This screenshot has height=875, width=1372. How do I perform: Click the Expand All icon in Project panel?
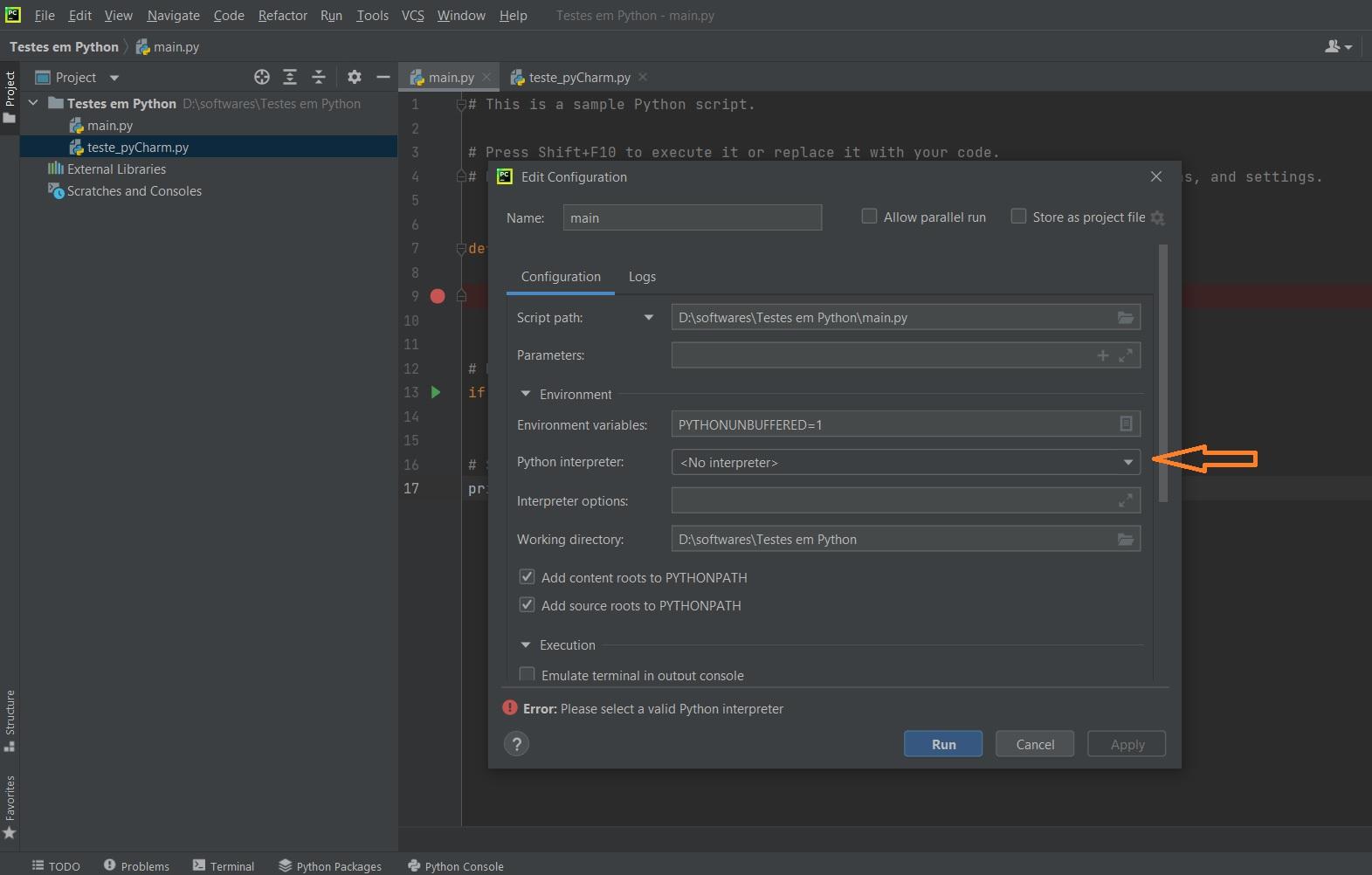coord(290,77)
